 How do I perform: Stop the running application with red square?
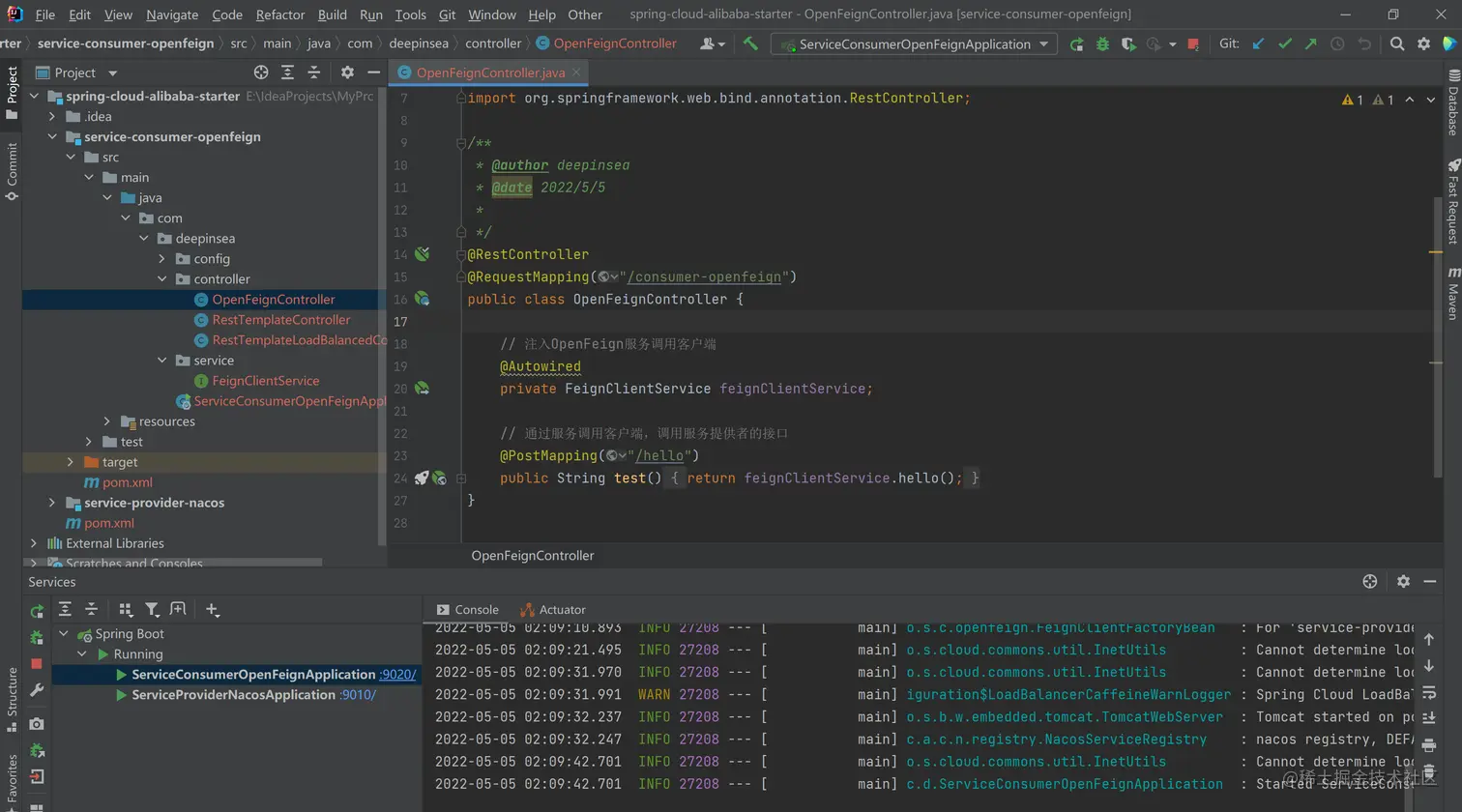click(x=1193, y=44)
